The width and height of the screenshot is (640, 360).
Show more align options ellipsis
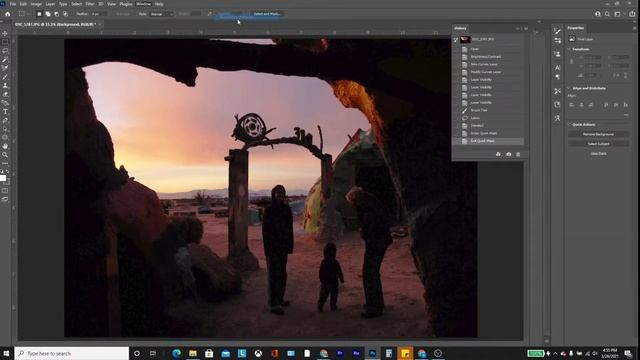(x=626, y=115)
